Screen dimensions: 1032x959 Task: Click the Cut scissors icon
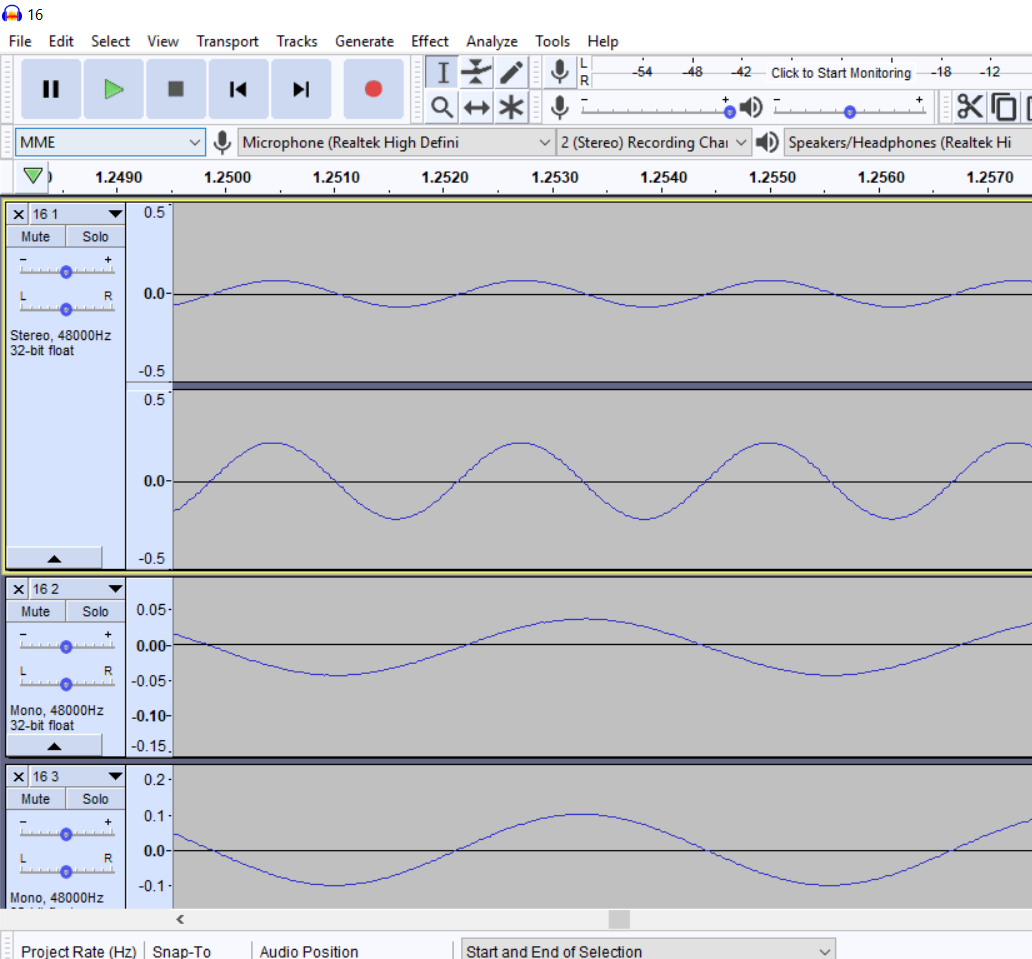(969, 107)
